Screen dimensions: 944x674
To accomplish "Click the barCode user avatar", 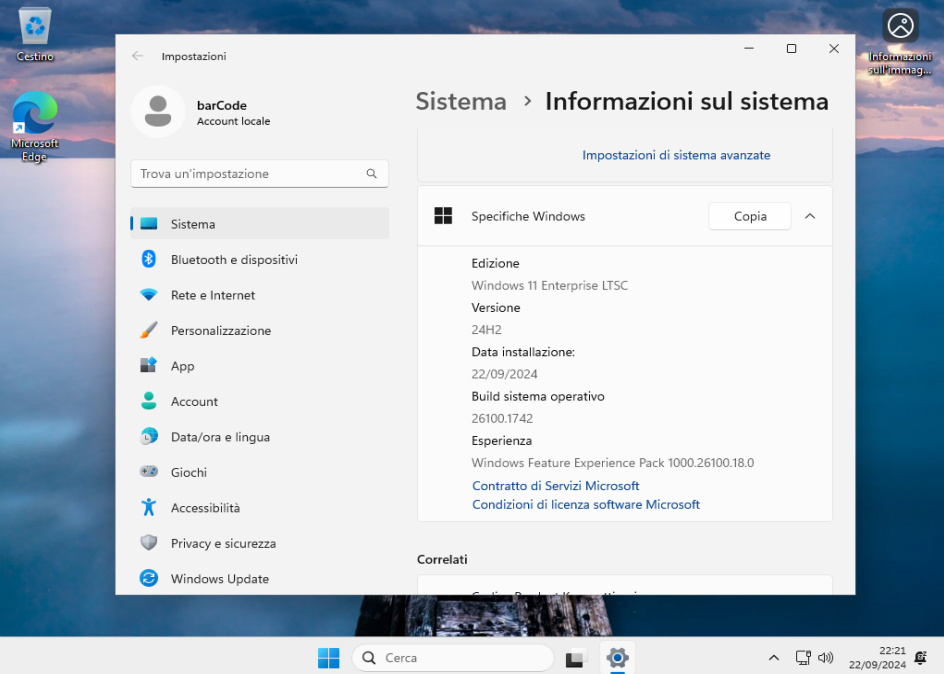I will [158, 111].
